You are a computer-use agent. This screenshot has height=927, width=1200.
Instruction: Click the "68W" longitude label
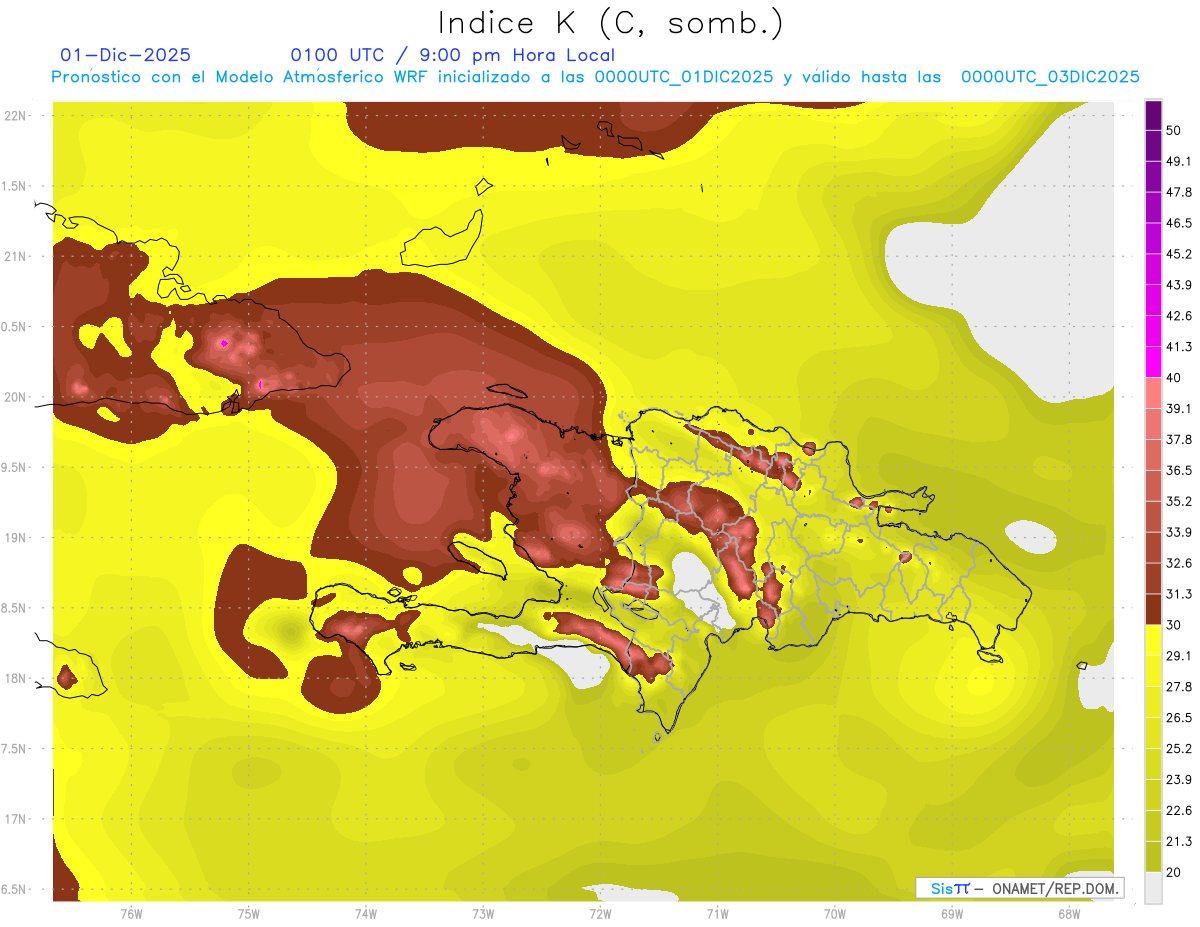[x=1068, y=912]
